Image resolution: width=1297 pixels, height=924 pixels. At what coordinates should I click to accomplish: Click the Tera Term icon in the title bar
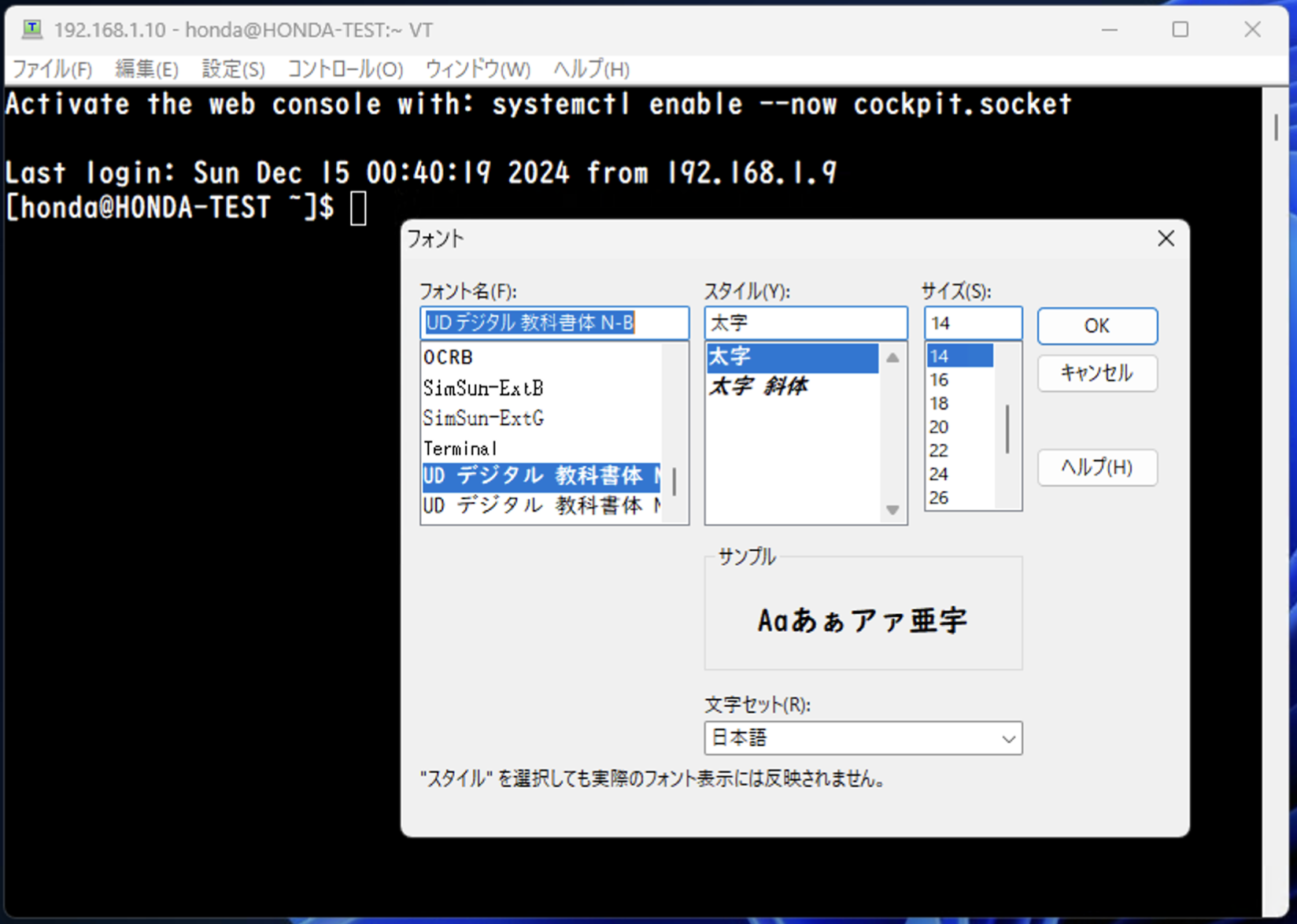coord(31,29)
